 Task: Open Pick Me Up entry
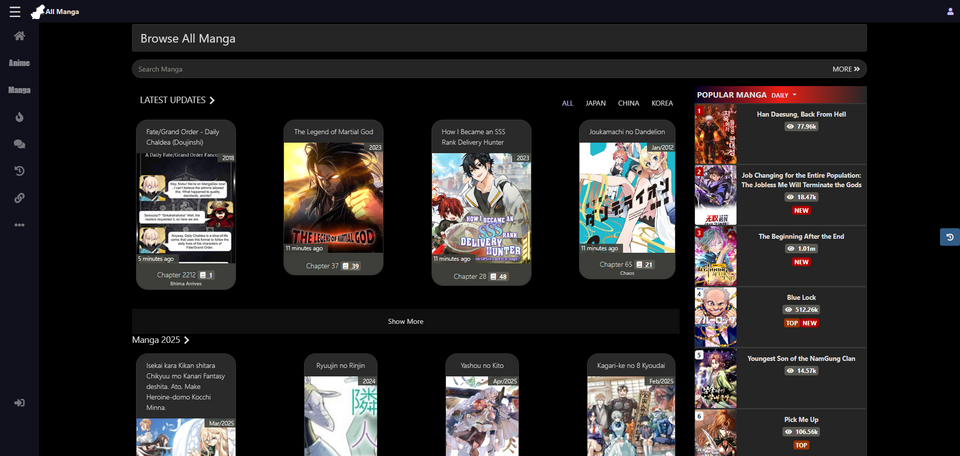click(801, 420)
